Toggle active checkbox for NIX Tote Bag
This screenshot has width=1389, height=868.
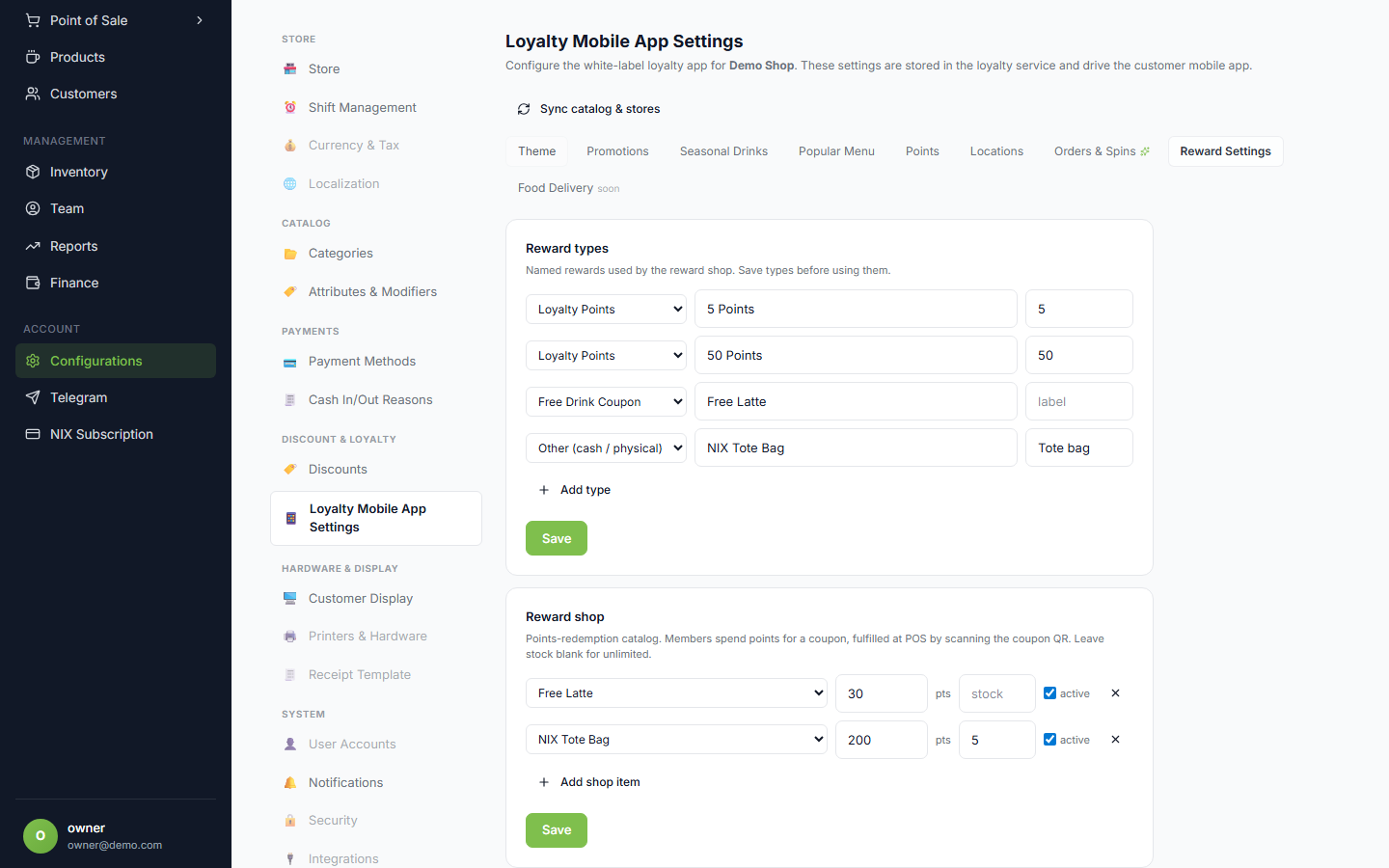coord(1049,740)
